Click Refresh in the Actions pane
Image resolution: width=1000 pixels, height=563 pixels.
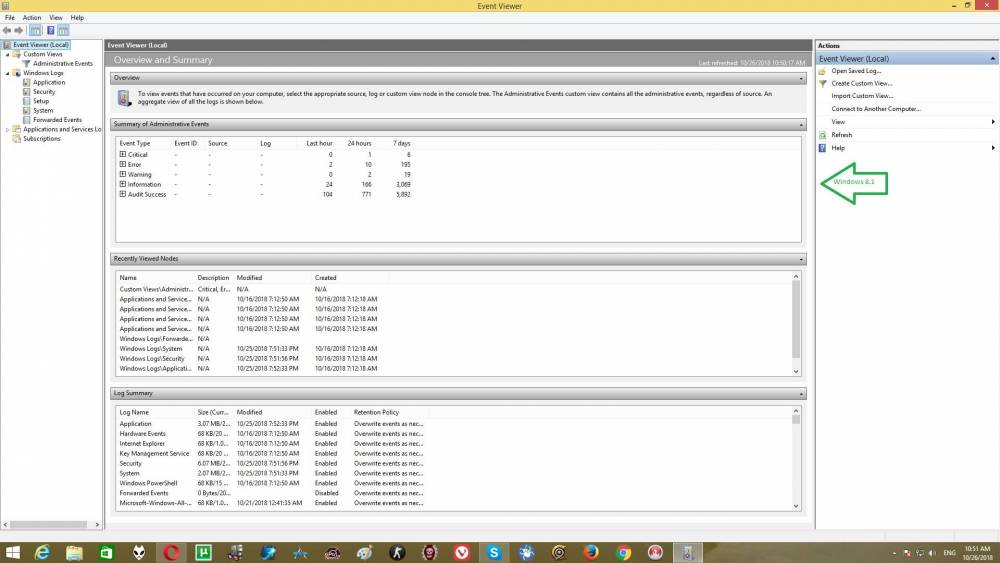click(x=841, y=135)
